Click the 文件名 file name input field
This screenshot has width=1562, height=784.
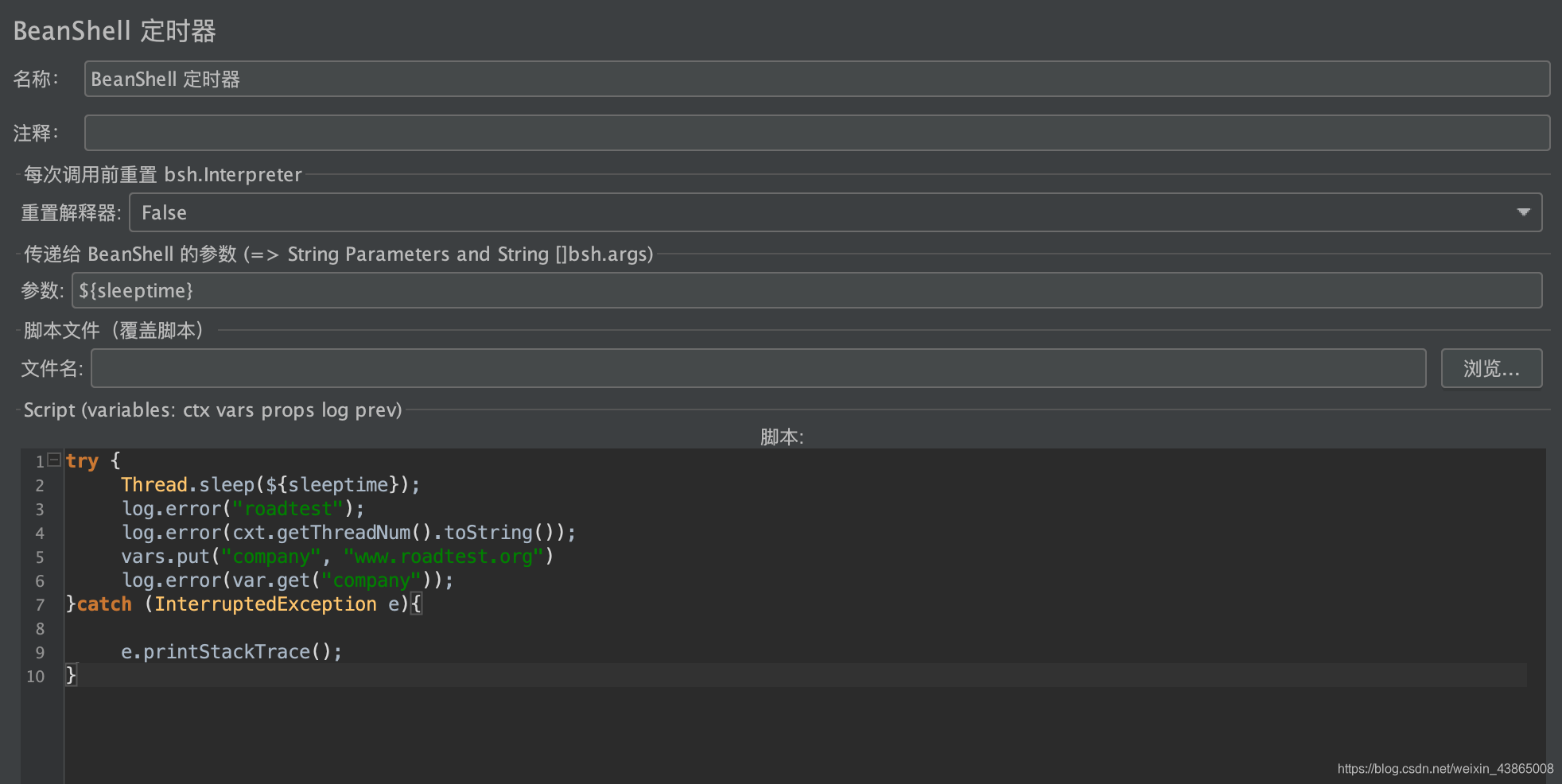(758, 368)
